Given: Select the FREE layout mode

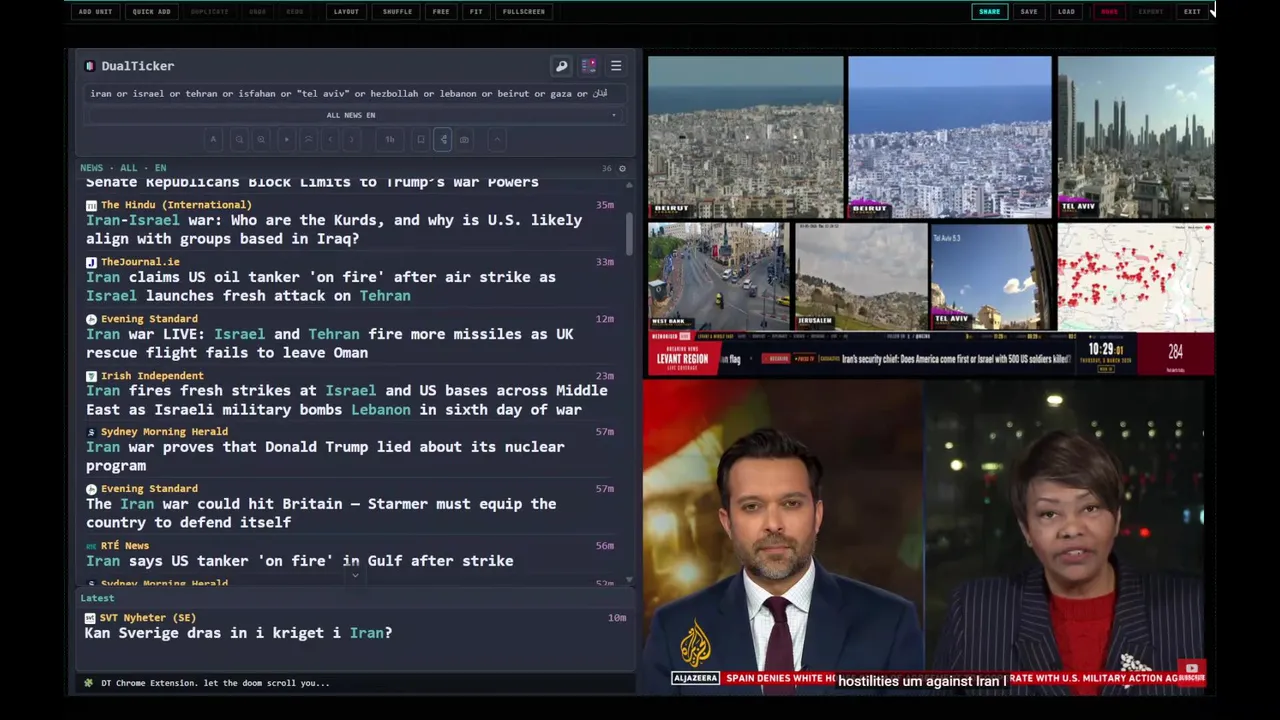Looking at the screenshot, I should [441, 12].
